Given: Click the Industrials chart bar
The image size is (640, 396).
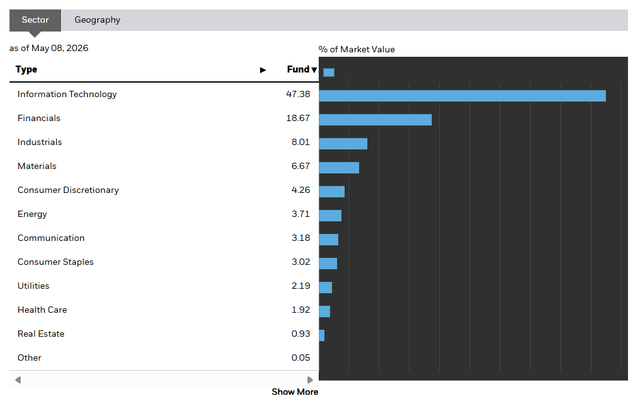Looking at the screenshot, I should click(x=343, y=144).
